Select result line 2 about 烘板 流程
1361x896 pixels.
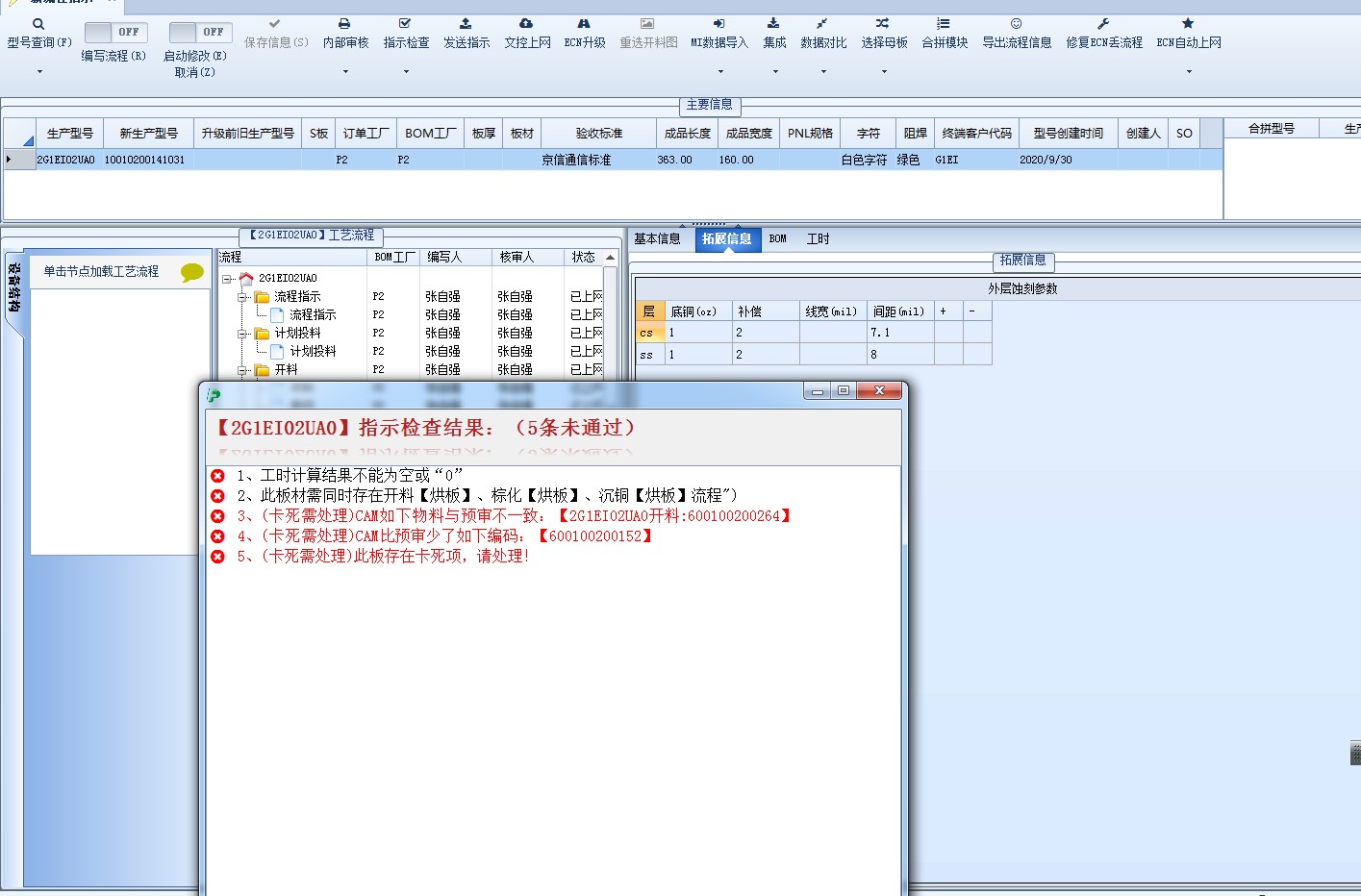(487, 496)
